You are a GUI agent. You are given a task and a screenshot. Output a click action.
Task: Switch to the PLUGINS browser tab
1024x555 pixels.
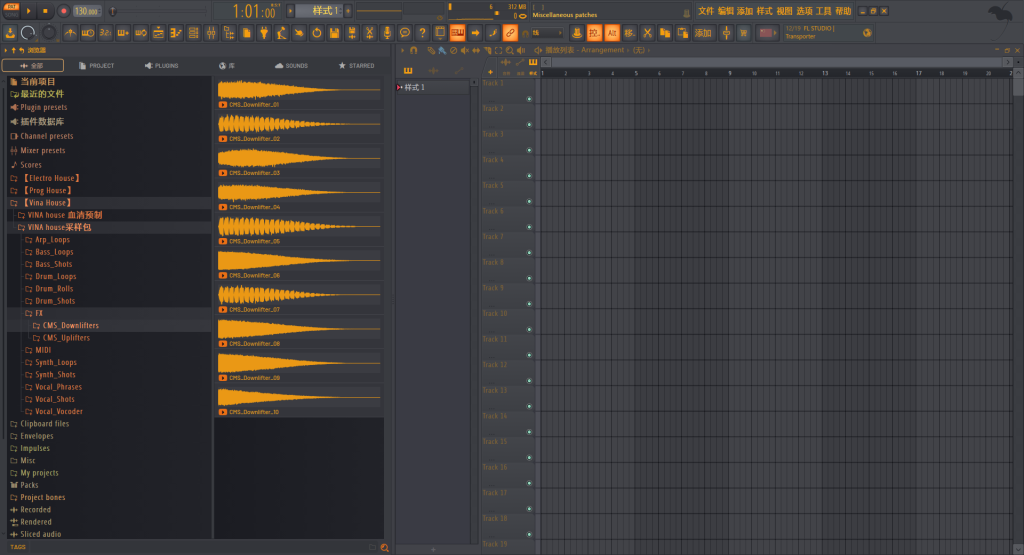point(161,65)
